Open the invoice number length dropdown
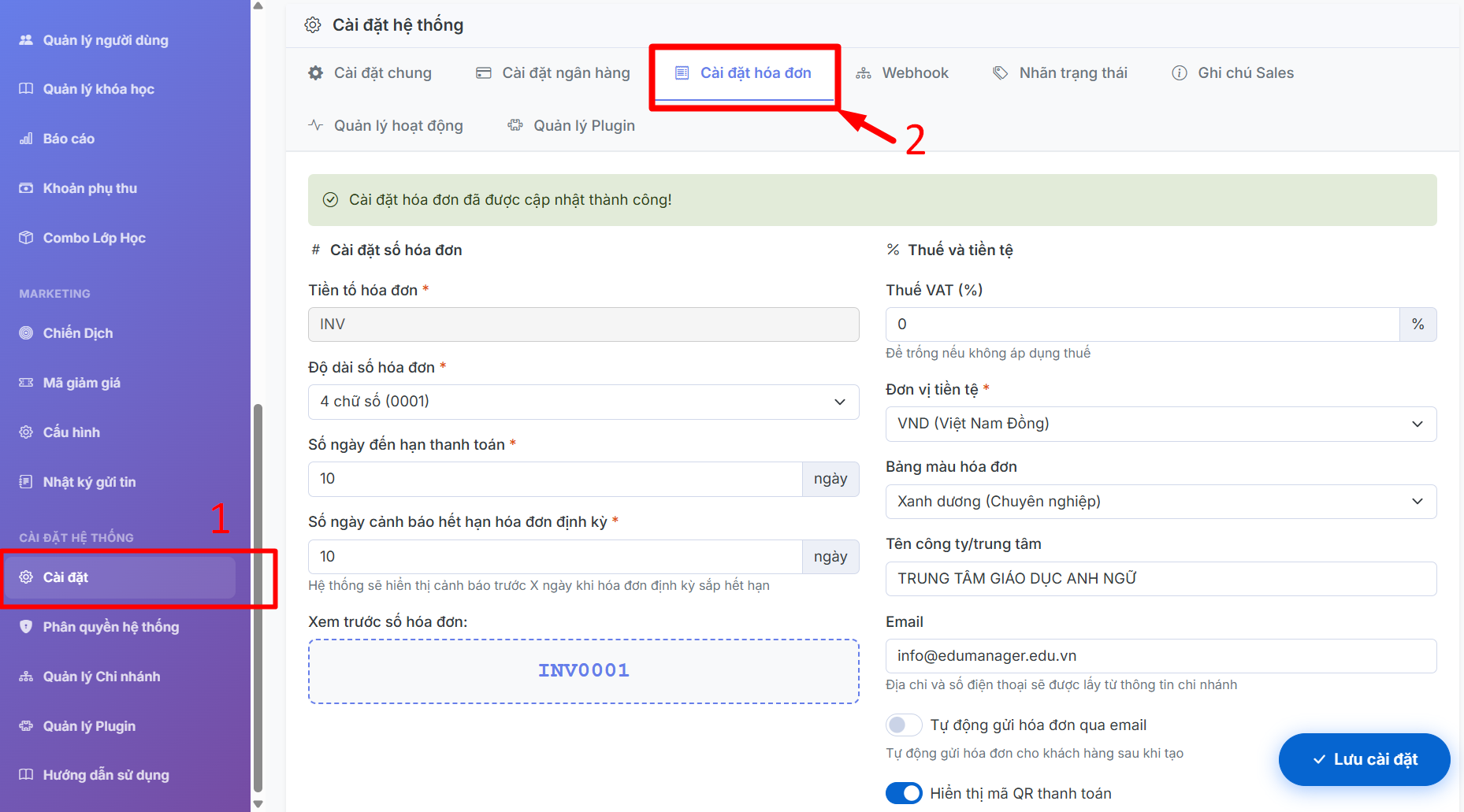The height and width of the screenshot is (812, 1464). click(x=583, y=402)
